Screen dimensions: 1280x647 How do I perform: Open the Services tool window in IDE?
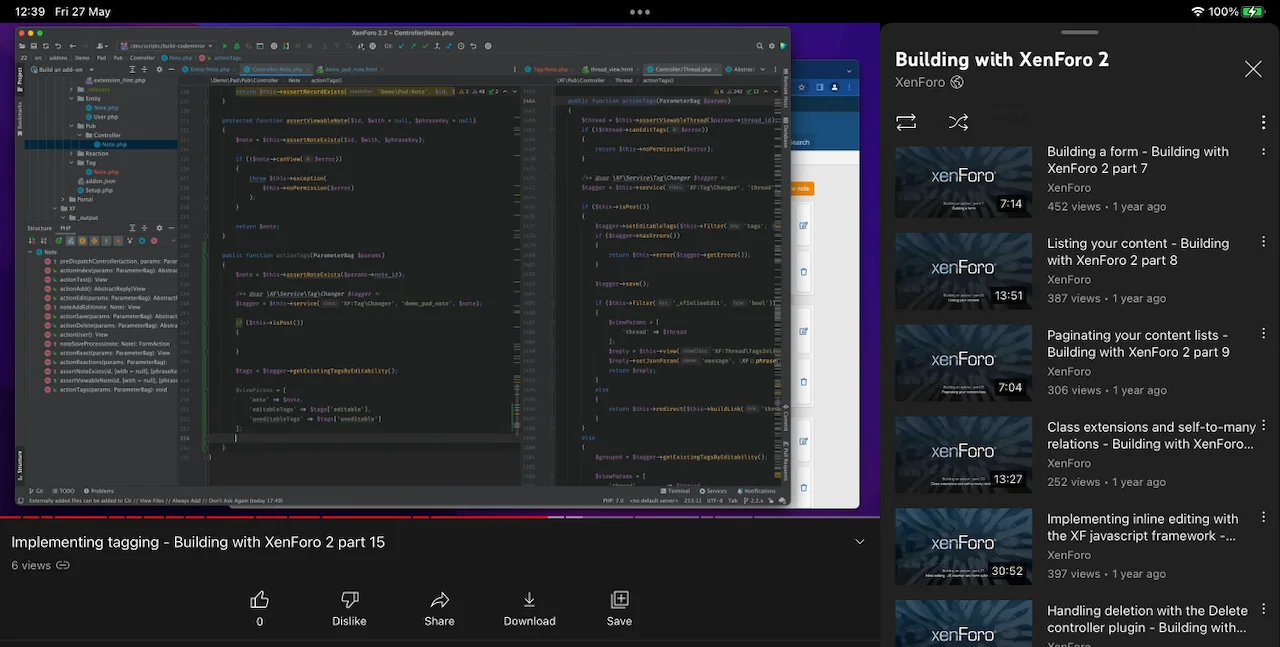[714, 491]
